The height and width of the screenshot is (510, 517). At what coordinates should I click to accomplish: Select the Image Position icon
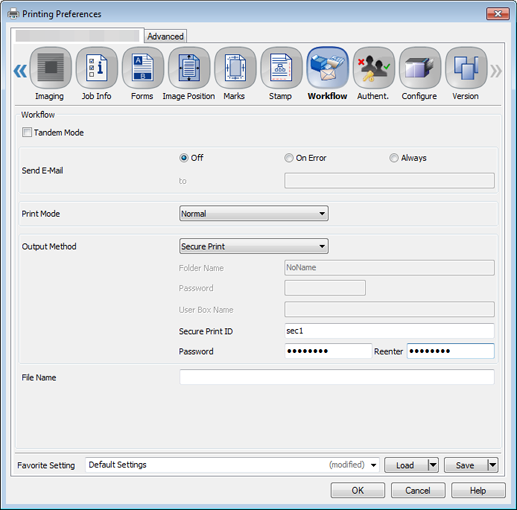tap(189, 68)
